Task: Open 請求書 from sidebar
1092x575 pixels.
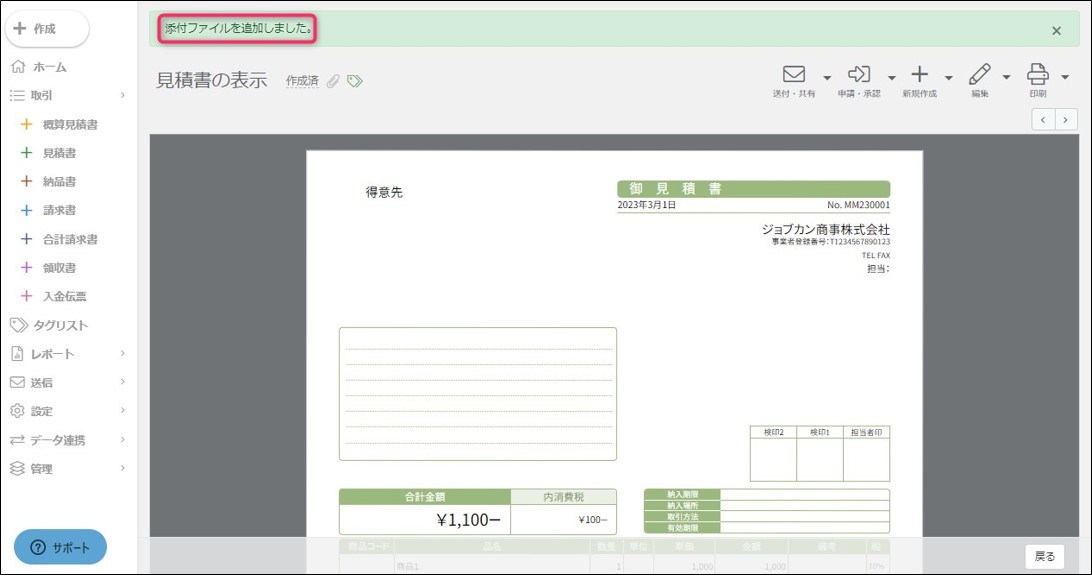Action: click(59, 210)
